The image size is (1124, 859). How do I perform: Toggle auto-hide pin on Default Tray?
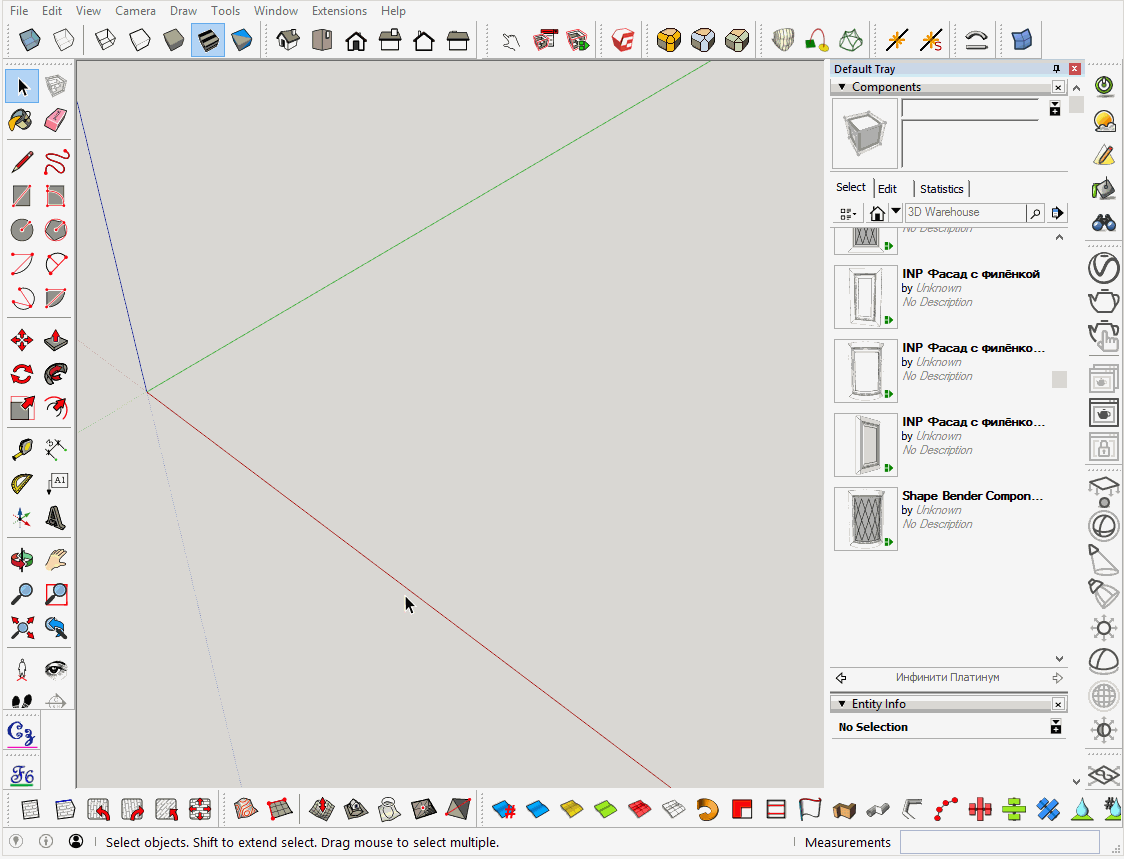click(x=1056, y=69)
